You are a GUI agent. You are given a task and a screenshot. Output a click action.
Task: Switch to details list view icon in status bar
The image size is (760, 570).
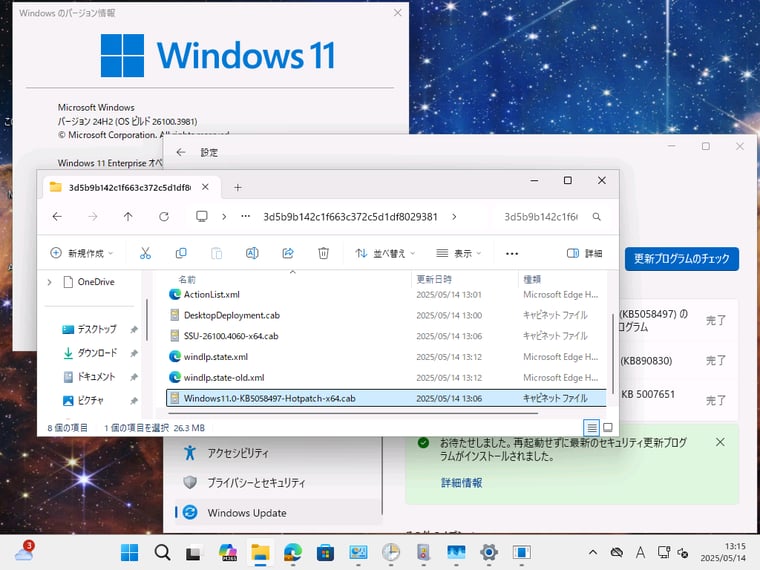(x=591, y=428)
